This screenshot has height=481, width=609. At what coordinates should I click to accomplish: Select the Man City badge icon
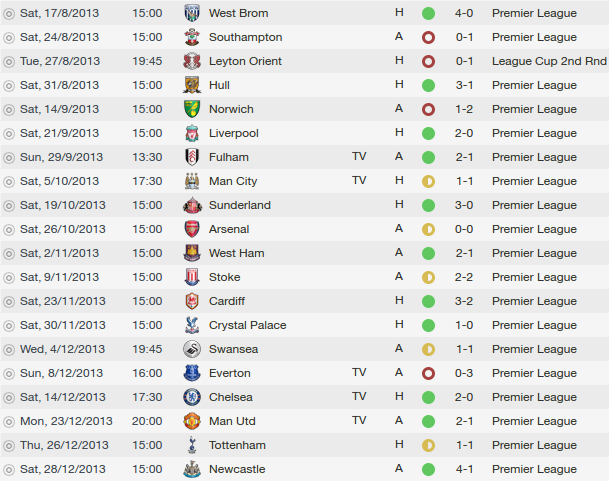point(192,181)
